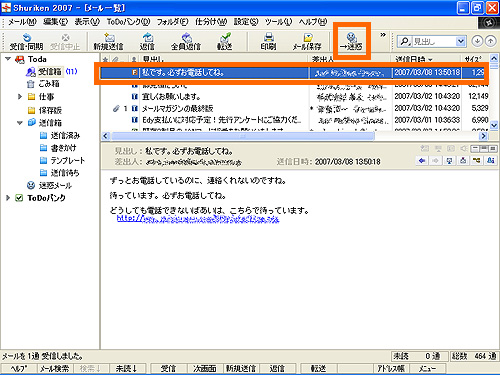Image resolution: width=500 pixels, height=375 pixels.
Task: Switch to split layout with last layout button
Action: coord(493,149)
